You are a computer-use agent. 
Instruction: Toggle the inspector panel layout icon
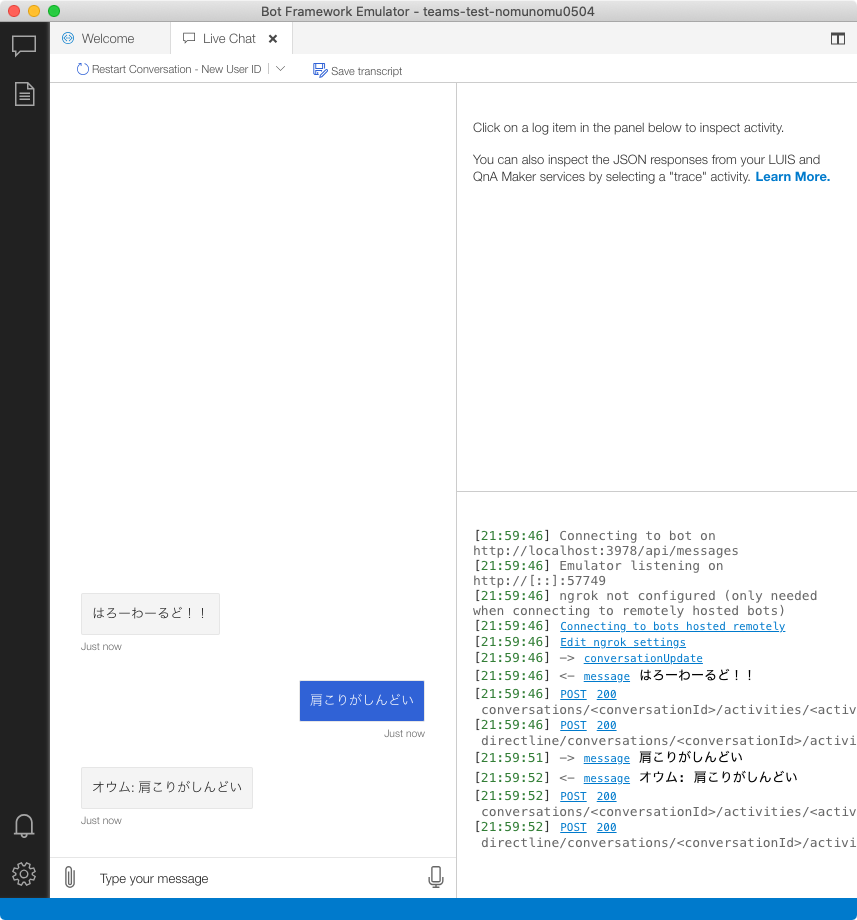pos(837,38)
